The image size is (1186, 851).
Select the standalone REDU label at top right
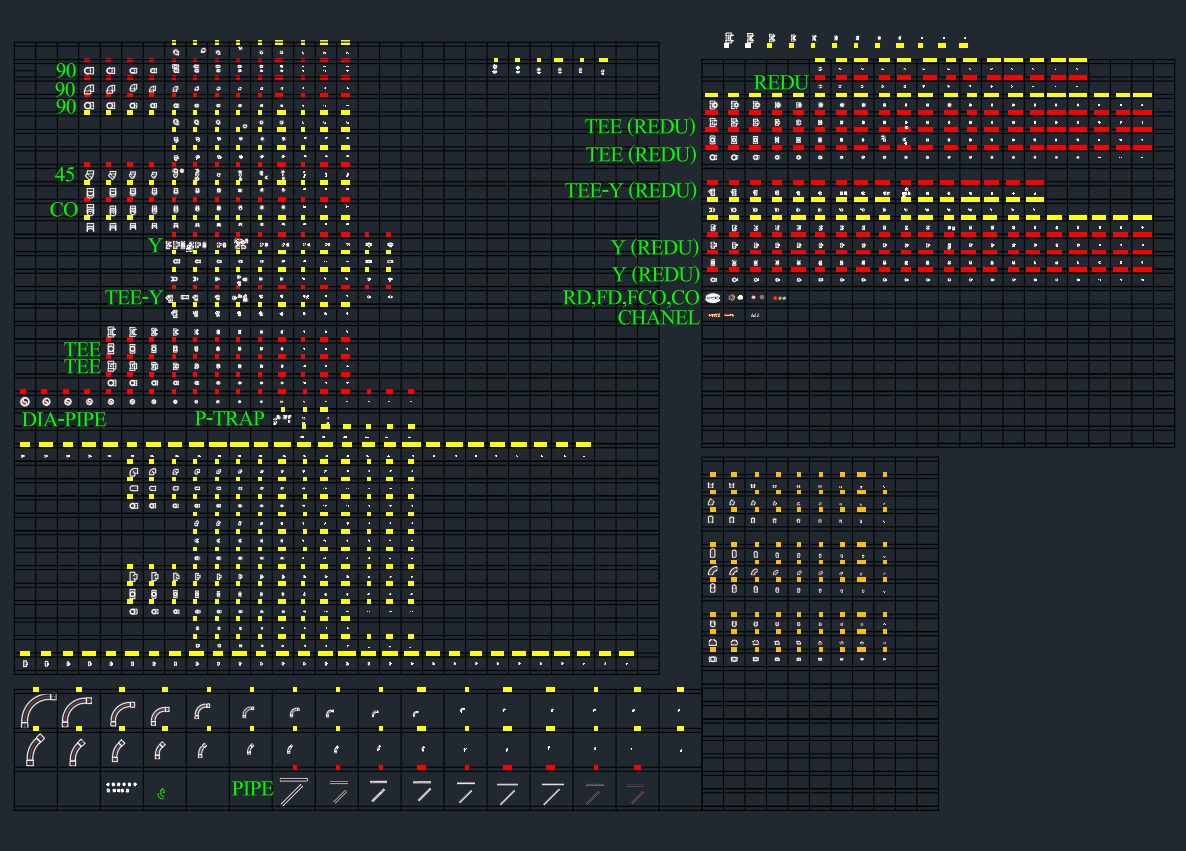[780, 83]
